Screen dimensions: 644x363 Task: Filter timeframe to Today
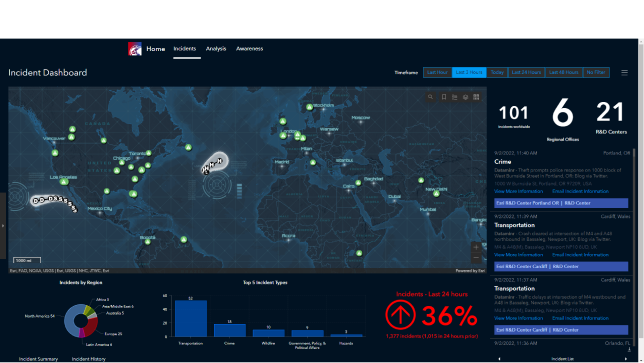tap(497, 72)
